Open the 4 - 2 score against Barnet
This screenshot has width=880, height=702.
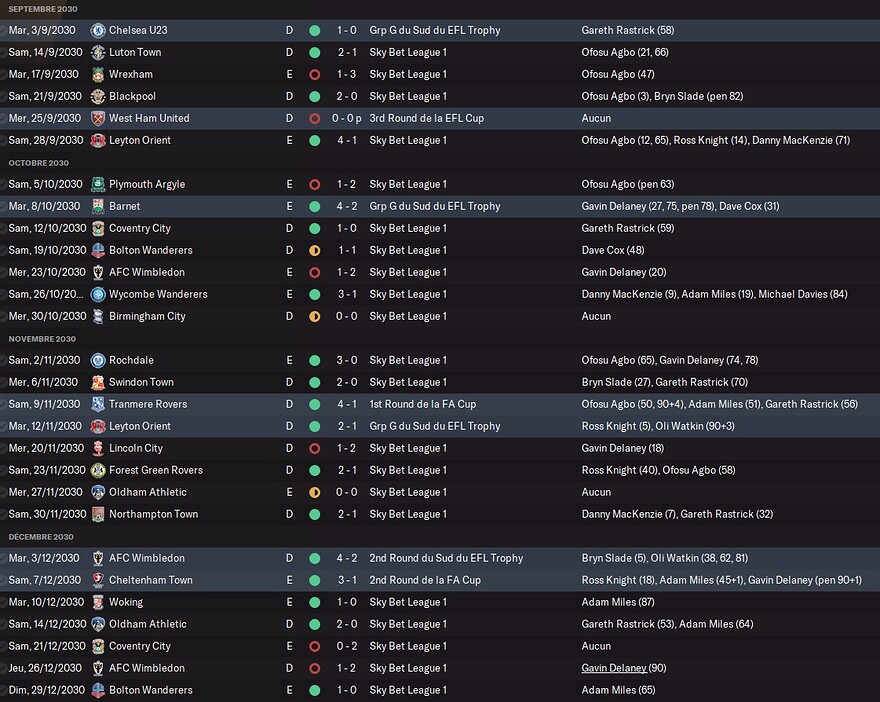(x=347, y=207)
